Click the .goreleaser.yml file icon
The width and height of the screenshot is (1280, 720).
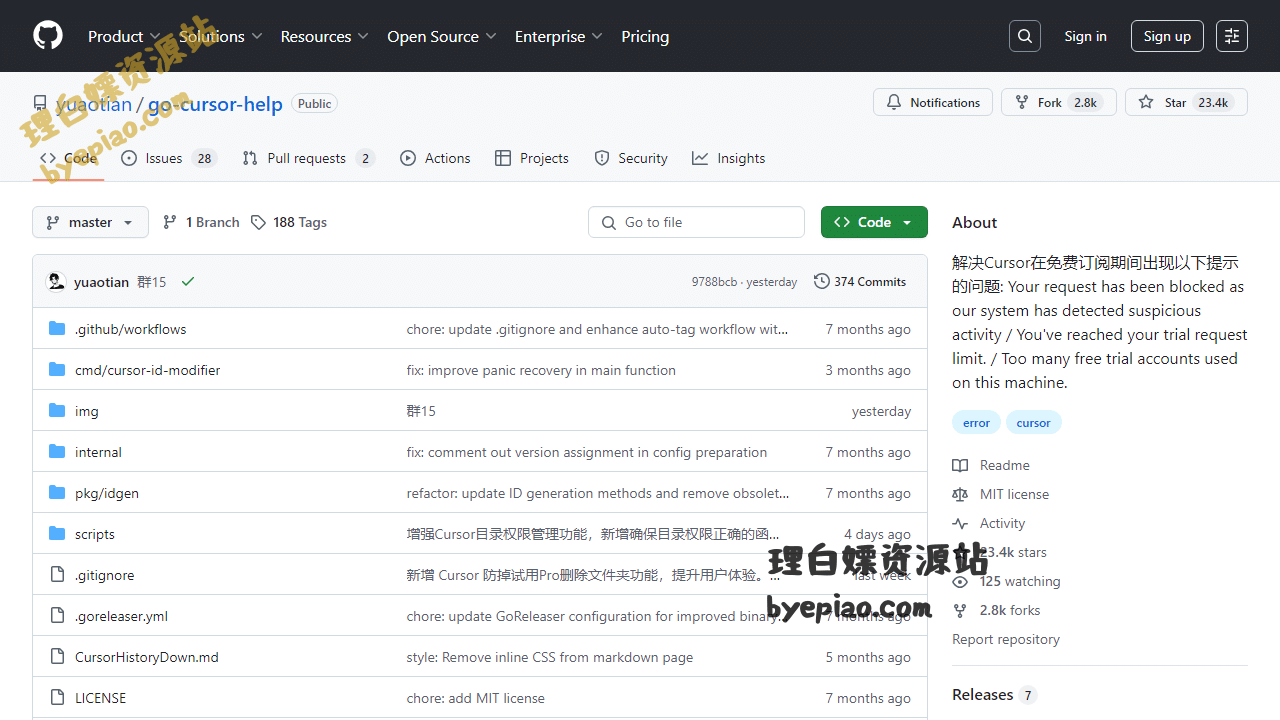[x=57, y=616]
